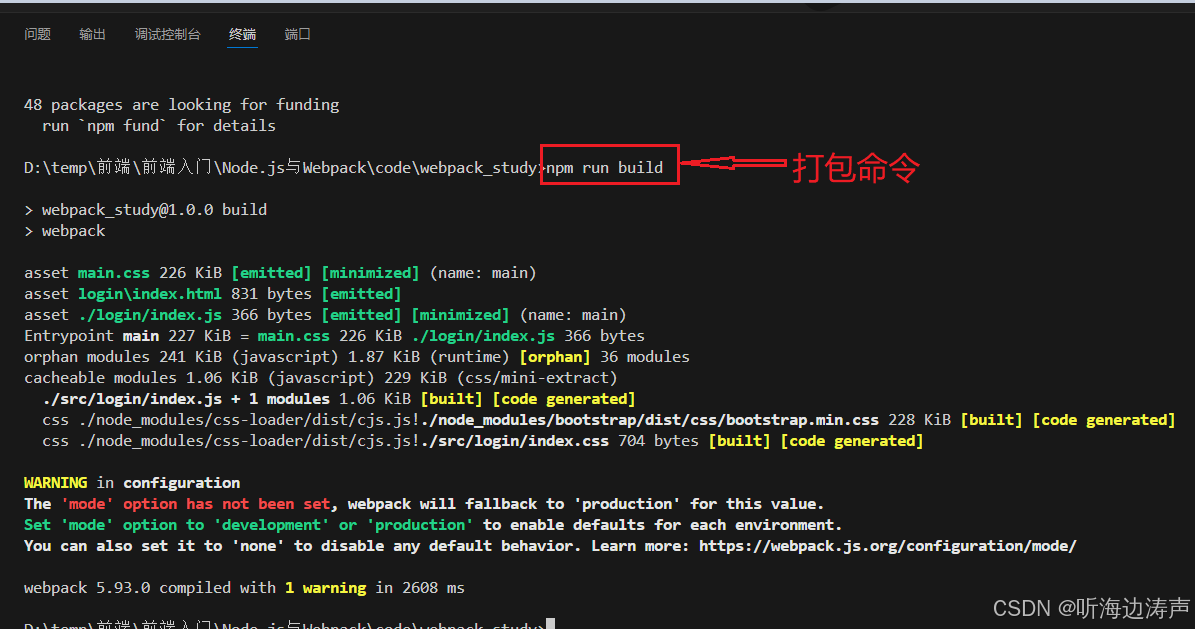1195x629 pixels.
Task: Click '> webpack_study@1.0.0 build' line
Action: point(146,210)
